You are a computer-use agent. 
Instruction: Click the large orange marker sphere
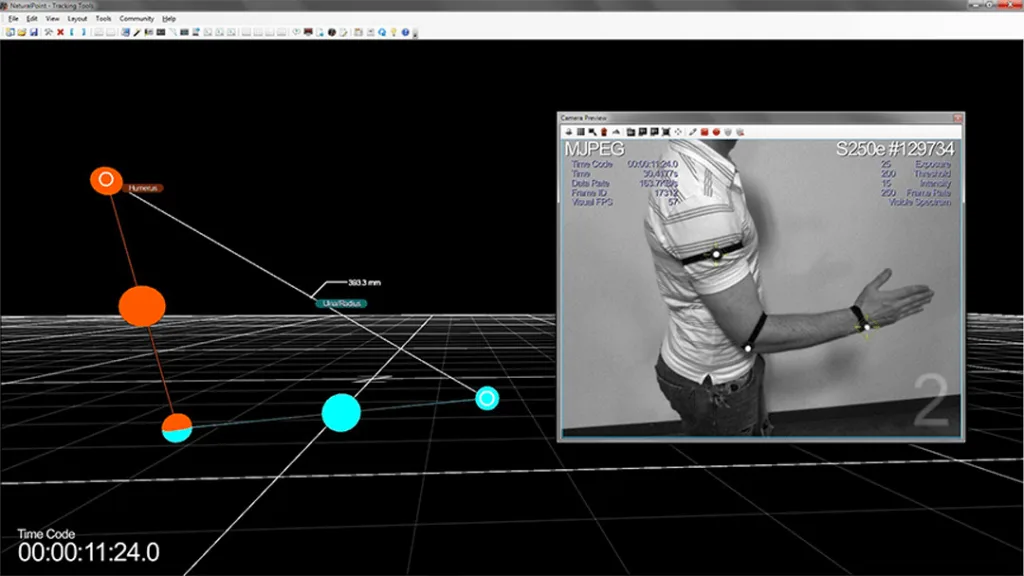pos(142,306)
